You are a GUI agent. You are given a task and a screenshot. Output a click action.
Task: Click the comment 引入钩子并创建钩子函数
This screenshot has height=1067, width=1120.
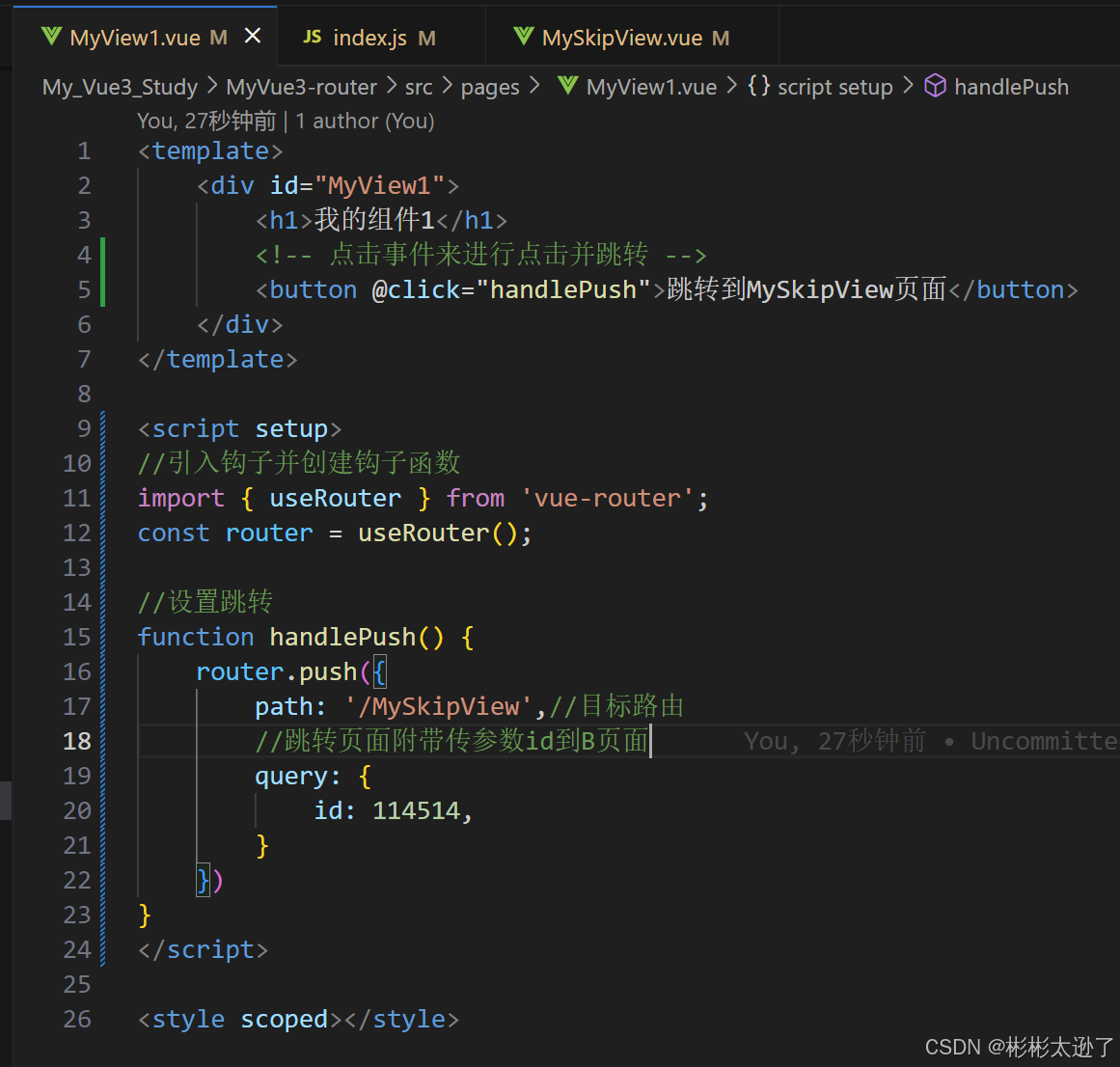pos(299,463)
